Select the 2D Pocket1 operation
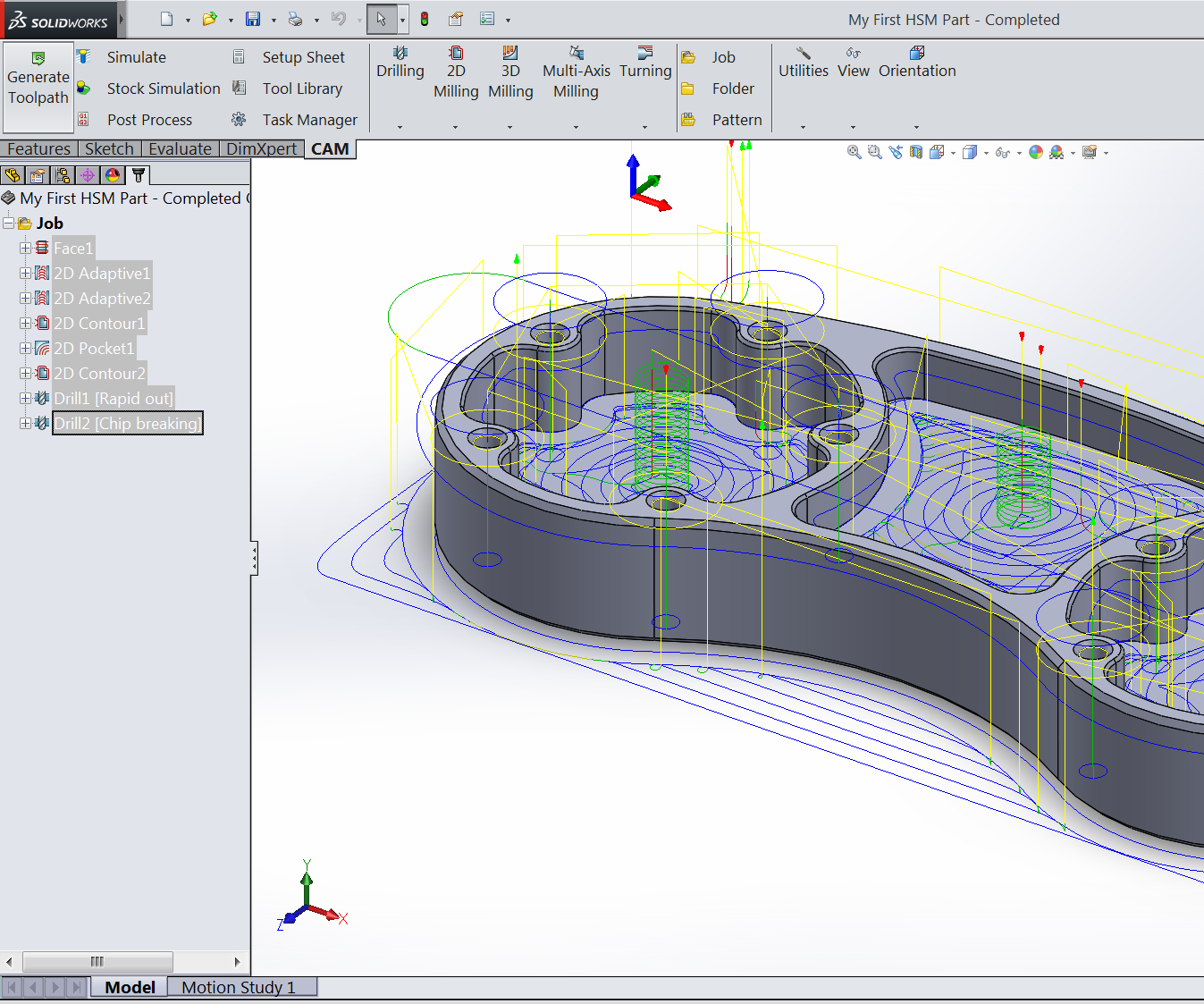Screen dimensions: 1204x1004 tap(94, 349)
